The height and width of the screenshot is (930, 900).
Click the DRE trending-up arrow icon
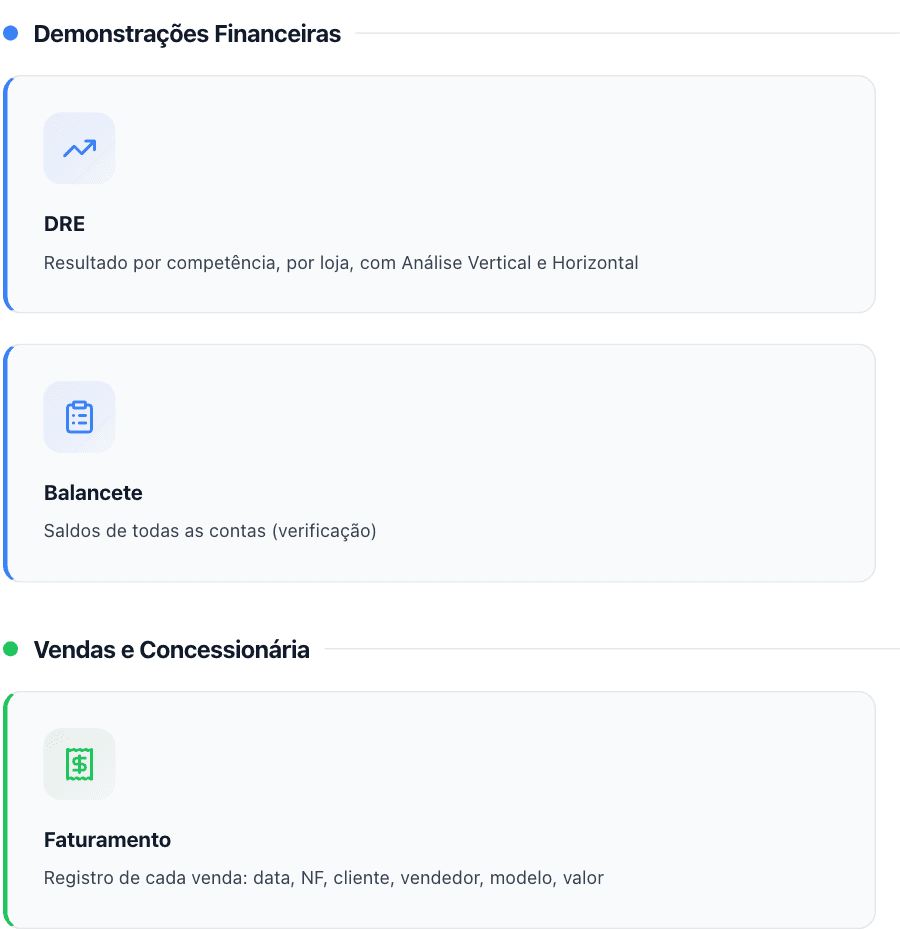(79, 148)
